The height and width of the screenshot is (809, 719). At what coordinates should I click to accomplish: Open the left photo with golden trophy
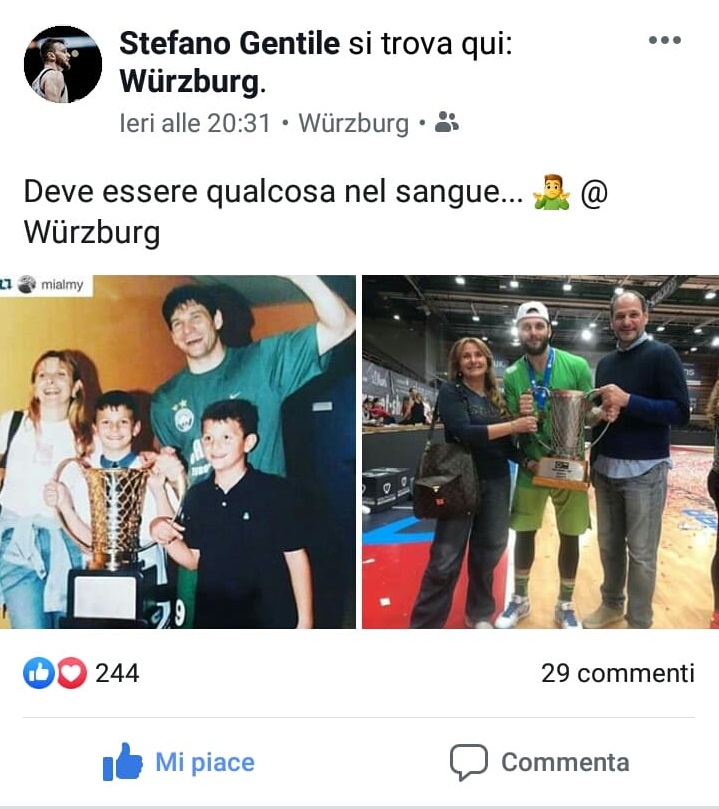click(x=177, y=451)
